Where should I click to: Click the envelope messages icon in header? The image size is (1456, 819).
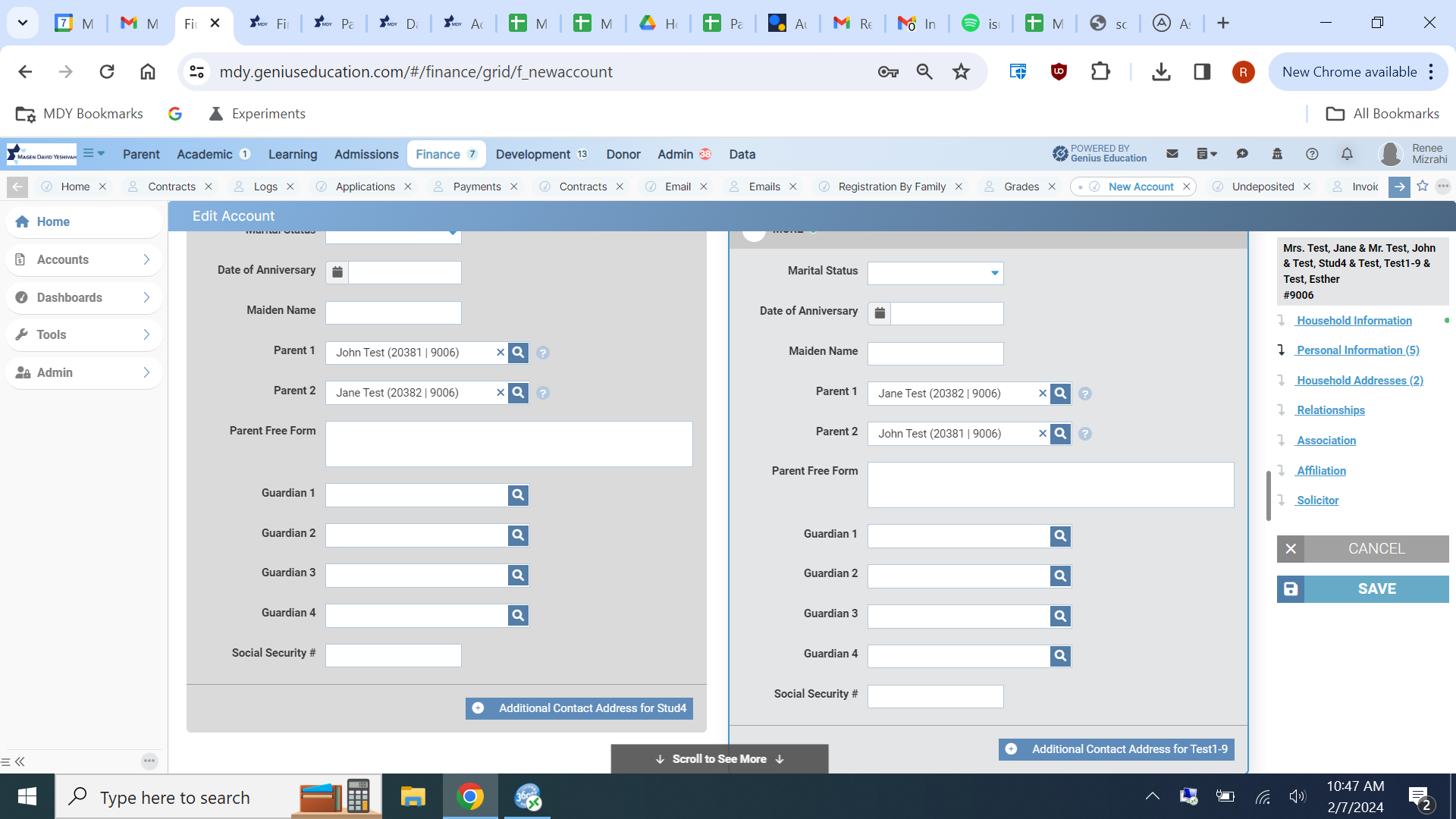(1172, 154)
